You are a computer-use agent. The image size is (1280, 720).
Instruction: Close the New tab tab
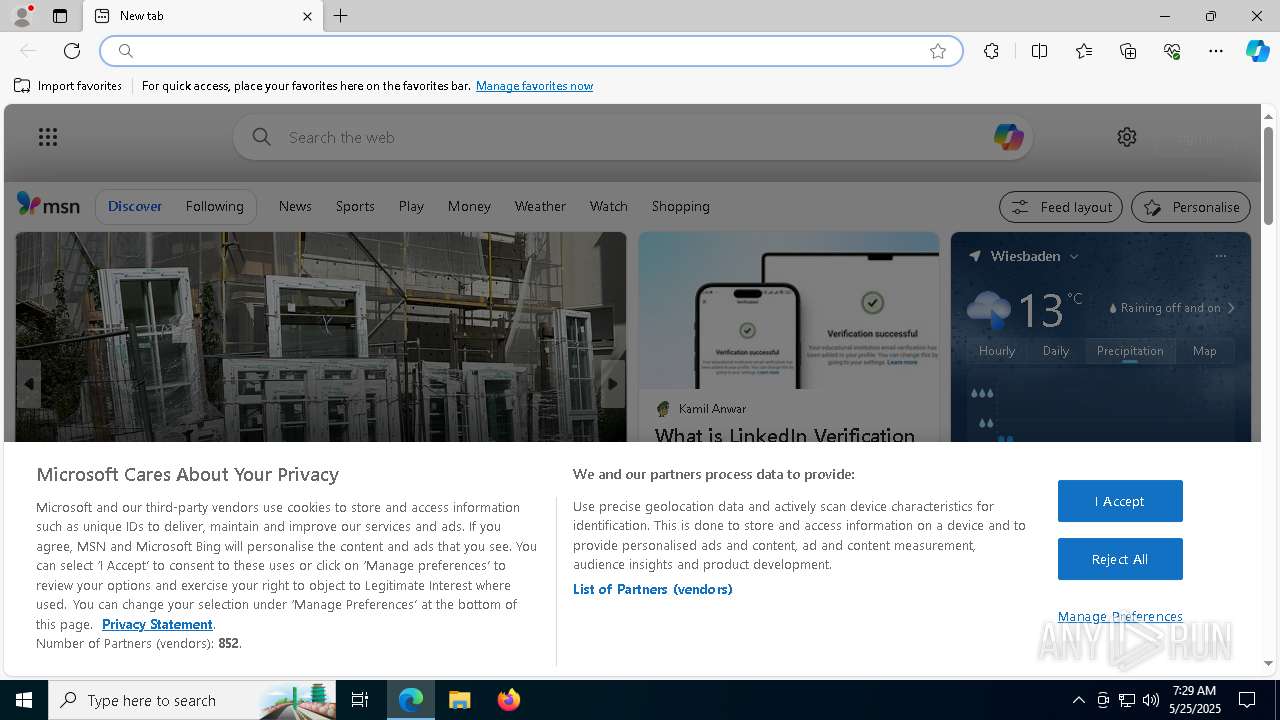(307, 16)
